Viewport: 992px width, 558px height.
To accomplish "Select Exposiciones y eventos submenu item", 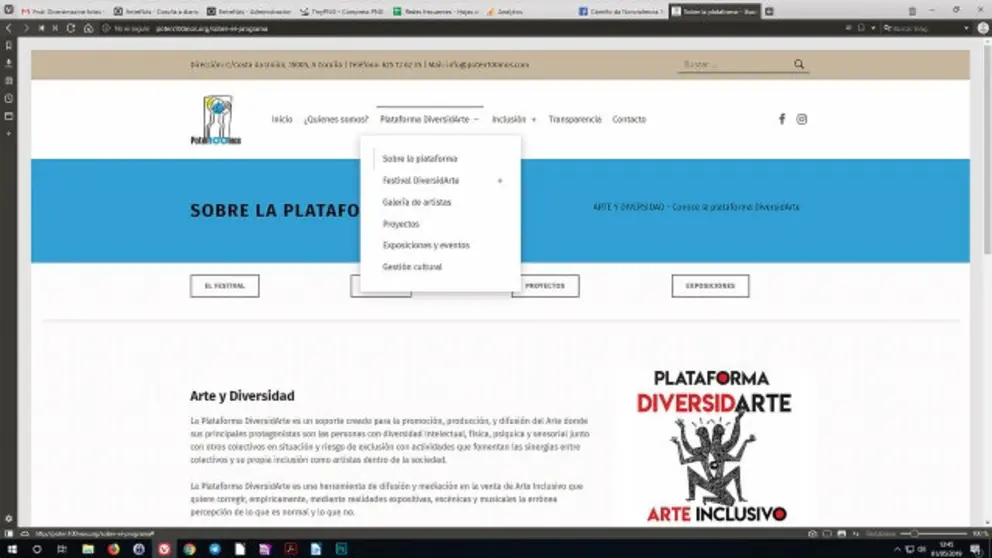I will [426, 245].
